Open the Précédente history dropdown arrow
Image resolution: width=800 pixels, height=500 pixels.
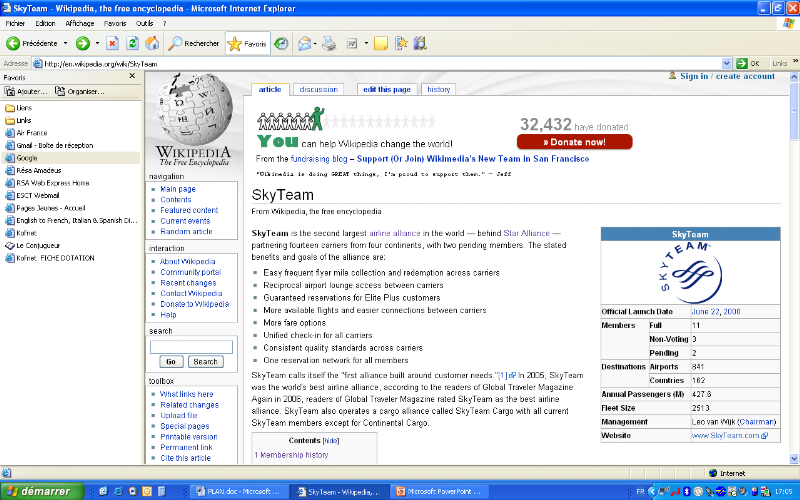[x=65, y=43]
